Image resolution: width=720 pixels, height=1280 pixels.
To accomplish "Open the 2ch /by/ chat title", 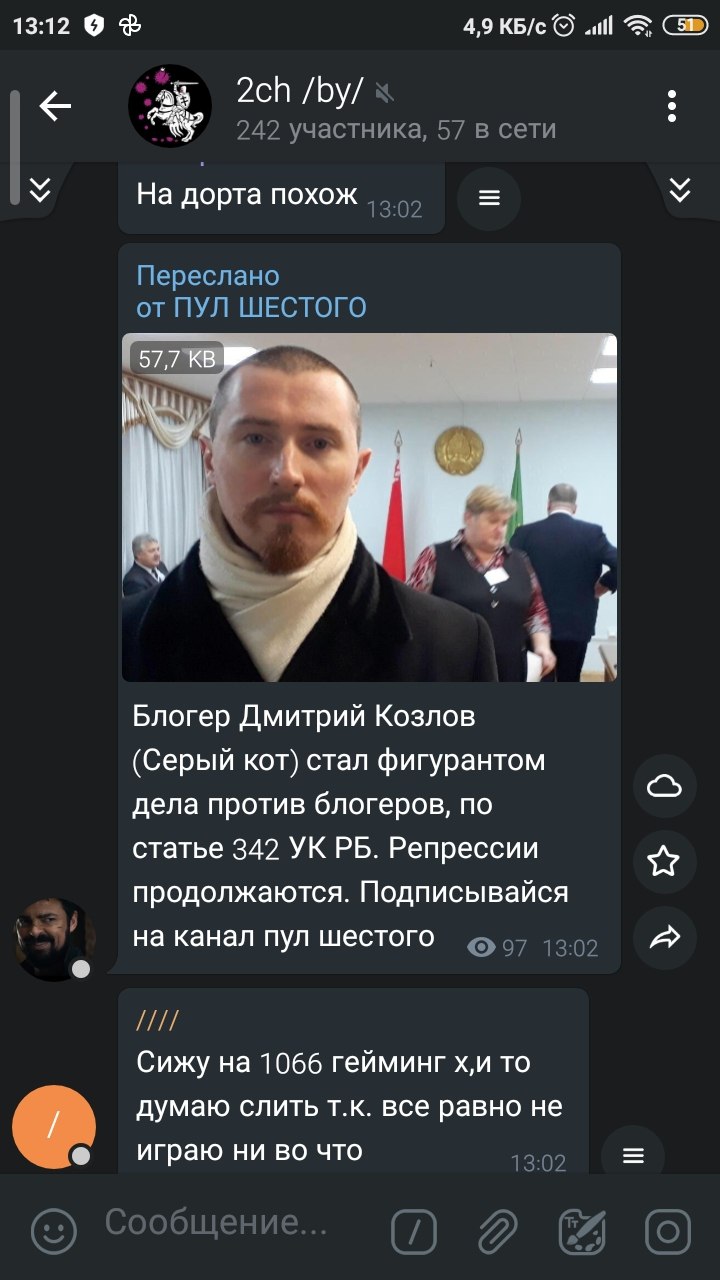I will (x=300, y=90).
